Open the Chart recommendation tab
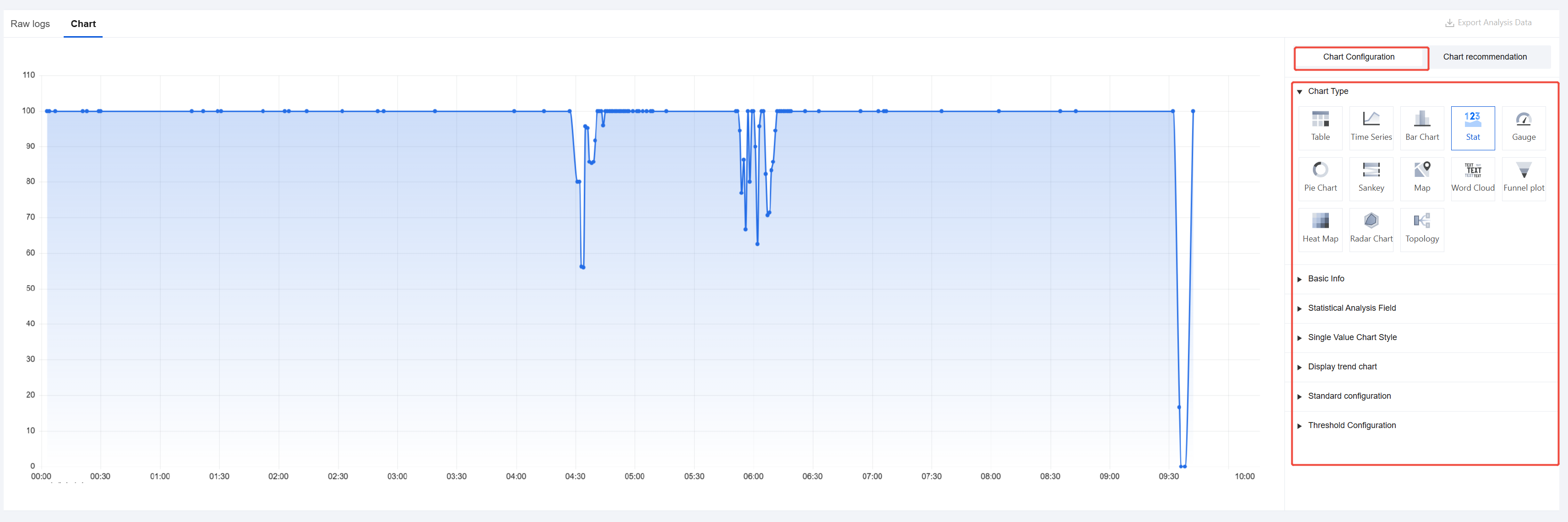This screenshot has width=1568, height=522. (1484, 57)
